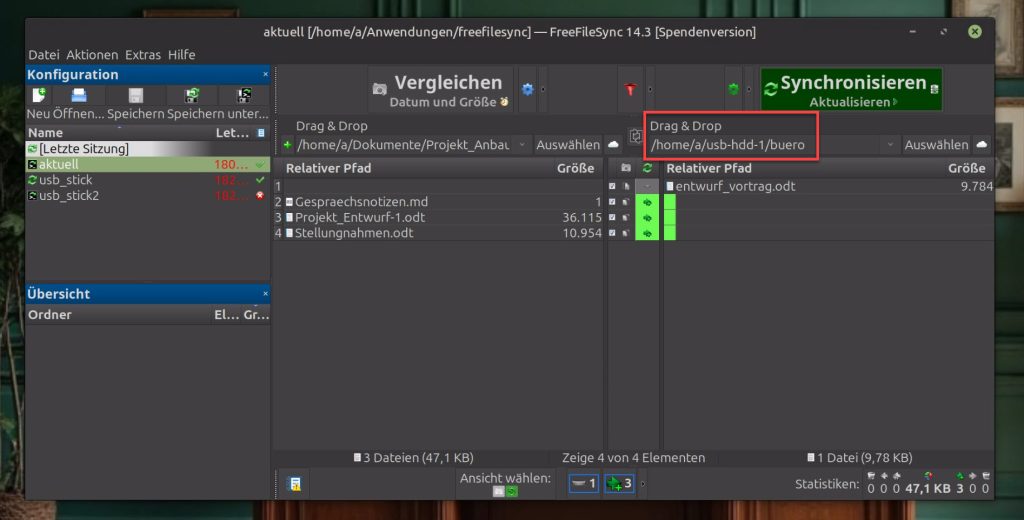Click the green checkmark status on usb_stick row
The width and height of the screenshot is (1024, 520).
point(261,180)
